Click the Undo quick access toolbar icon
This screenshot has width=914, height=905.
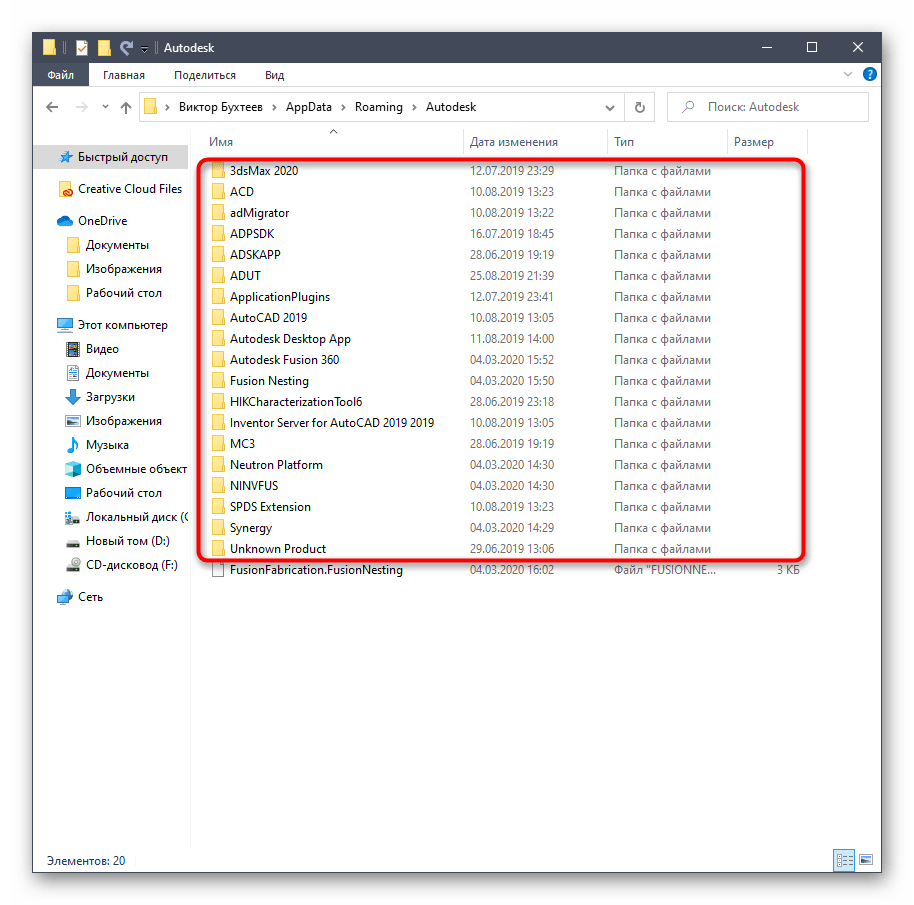pos(126,47)
